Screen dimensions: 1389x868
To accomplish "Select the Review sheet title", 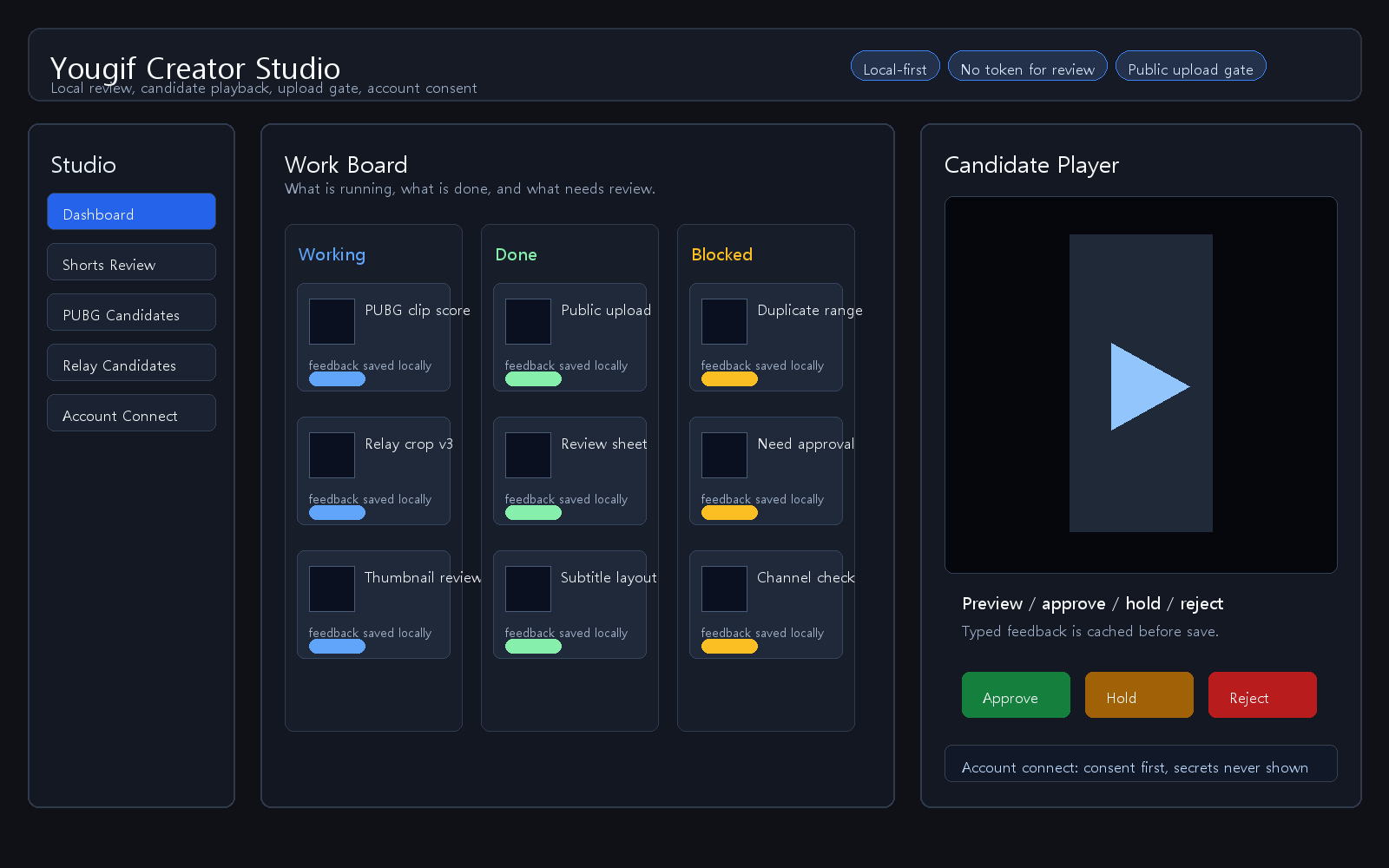I will pos(604,444).
